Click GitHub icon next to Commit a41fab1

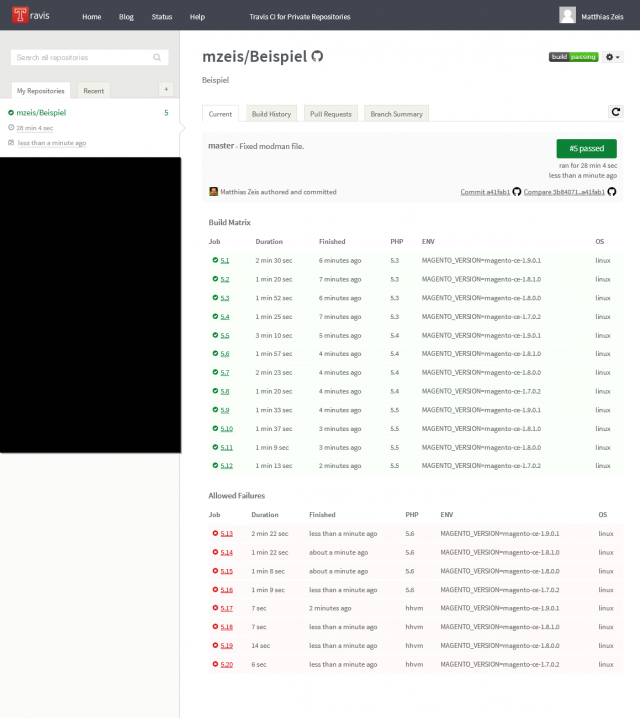pyautogui.click(x=517, y=192)
